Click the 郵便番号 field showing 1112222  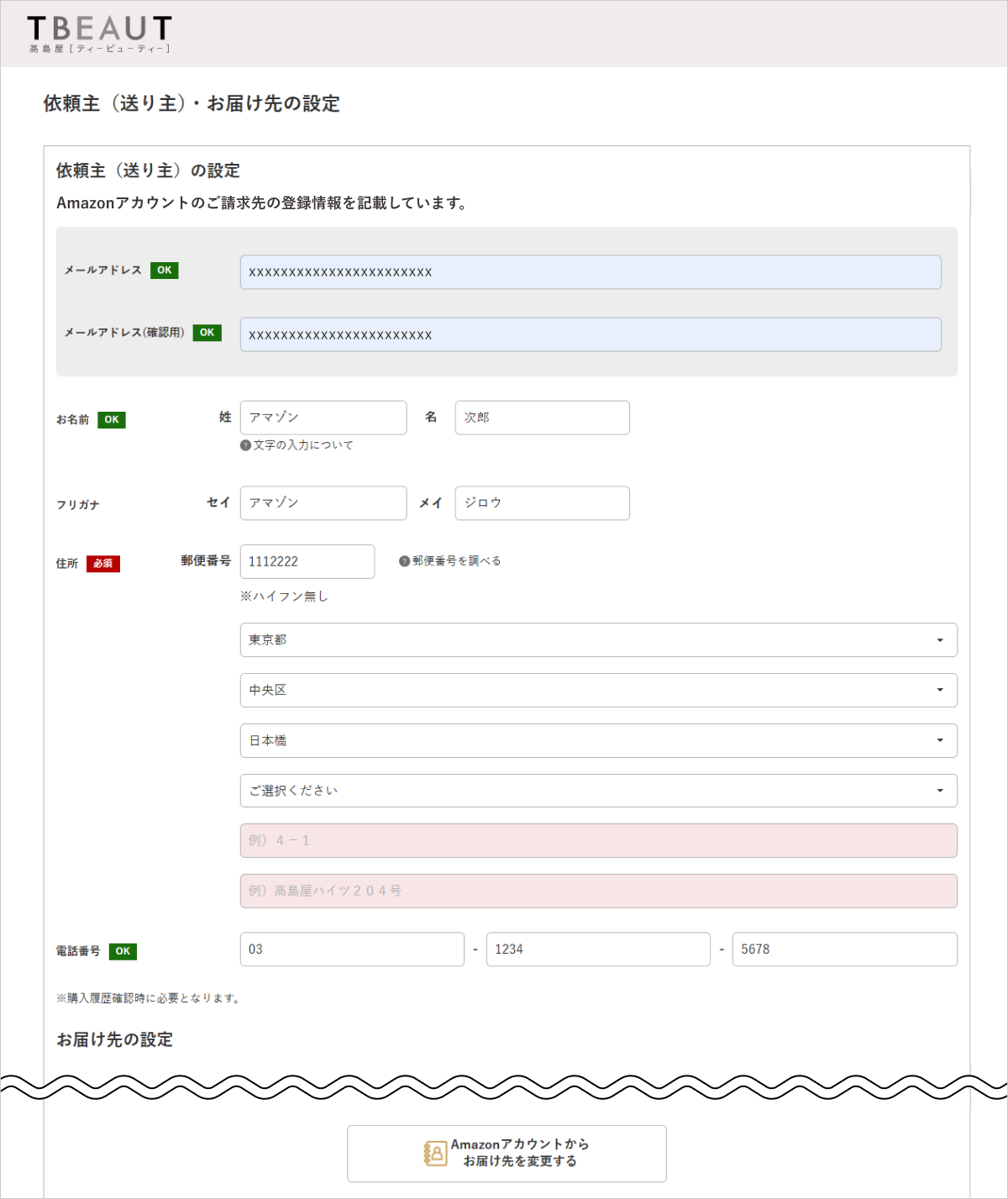pos(307,561)
